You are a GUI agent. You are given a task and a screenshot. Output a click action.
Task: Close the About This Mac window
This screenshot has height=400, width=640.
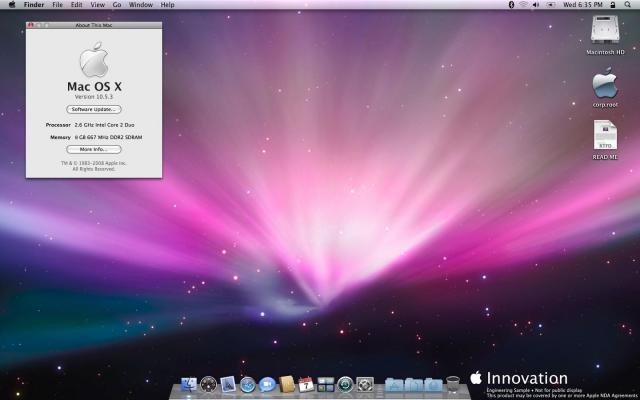click(x=30, y=25)
